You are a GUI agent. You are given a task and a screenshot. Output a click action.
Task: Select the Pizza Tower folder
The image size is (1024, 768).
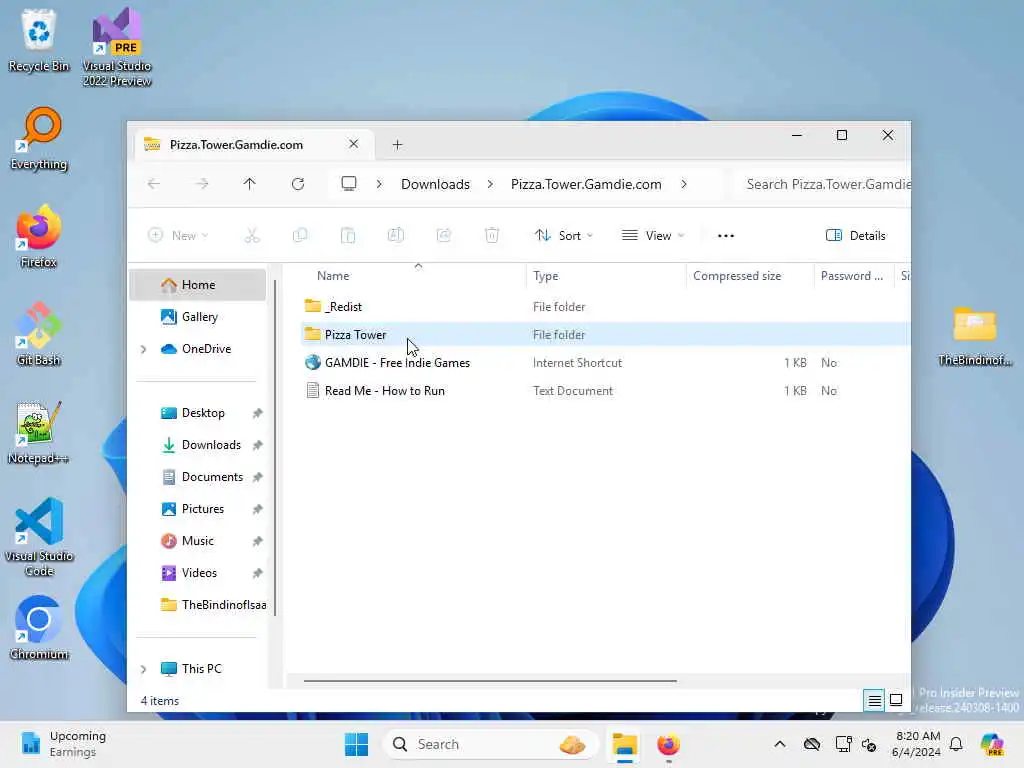[x=604, y=334]
